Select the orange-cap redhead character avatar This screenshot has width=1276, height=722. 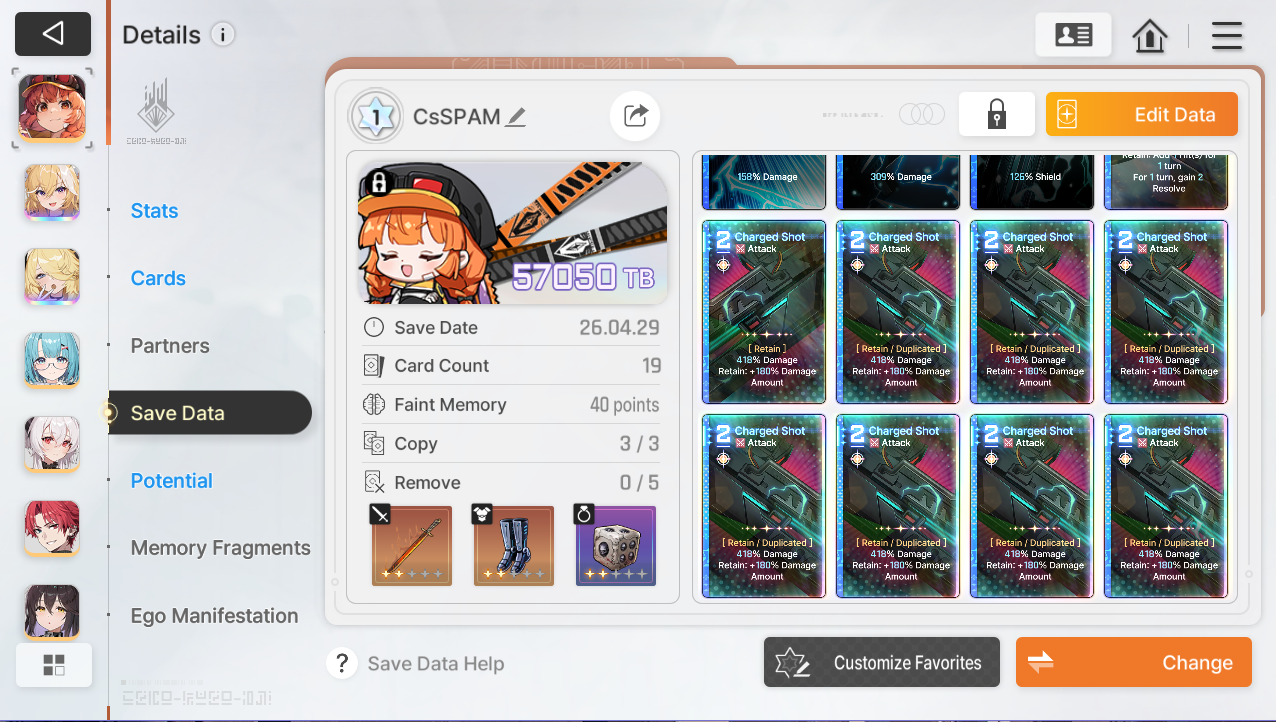pos(52,108)
